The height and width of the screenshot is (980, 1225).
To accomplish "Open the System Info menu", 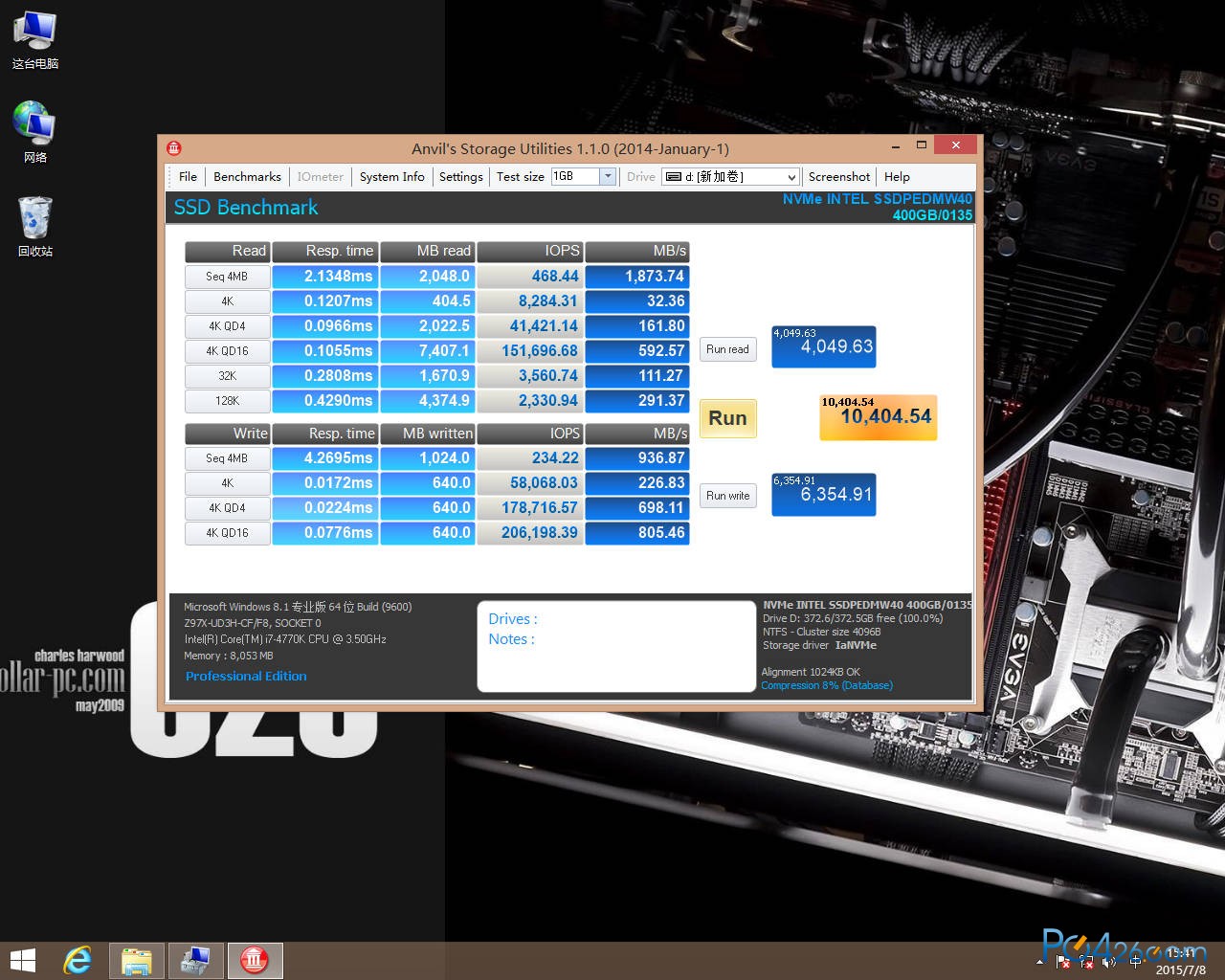I will coord(391,177).
